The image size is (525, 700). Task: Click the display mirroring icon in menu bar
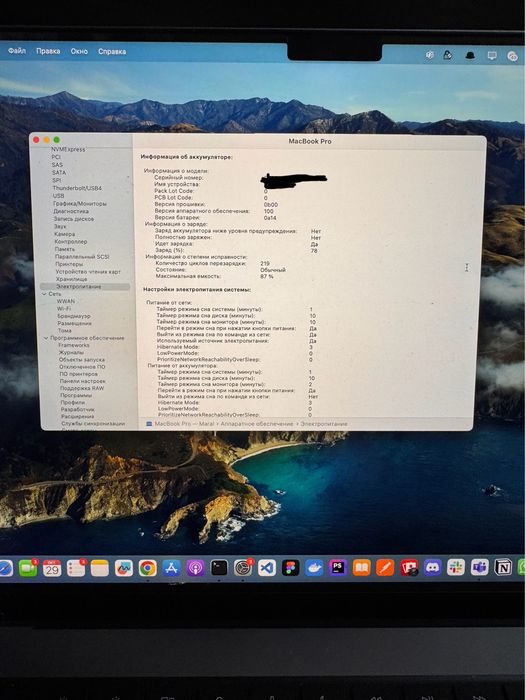click(x=492, y=55)
